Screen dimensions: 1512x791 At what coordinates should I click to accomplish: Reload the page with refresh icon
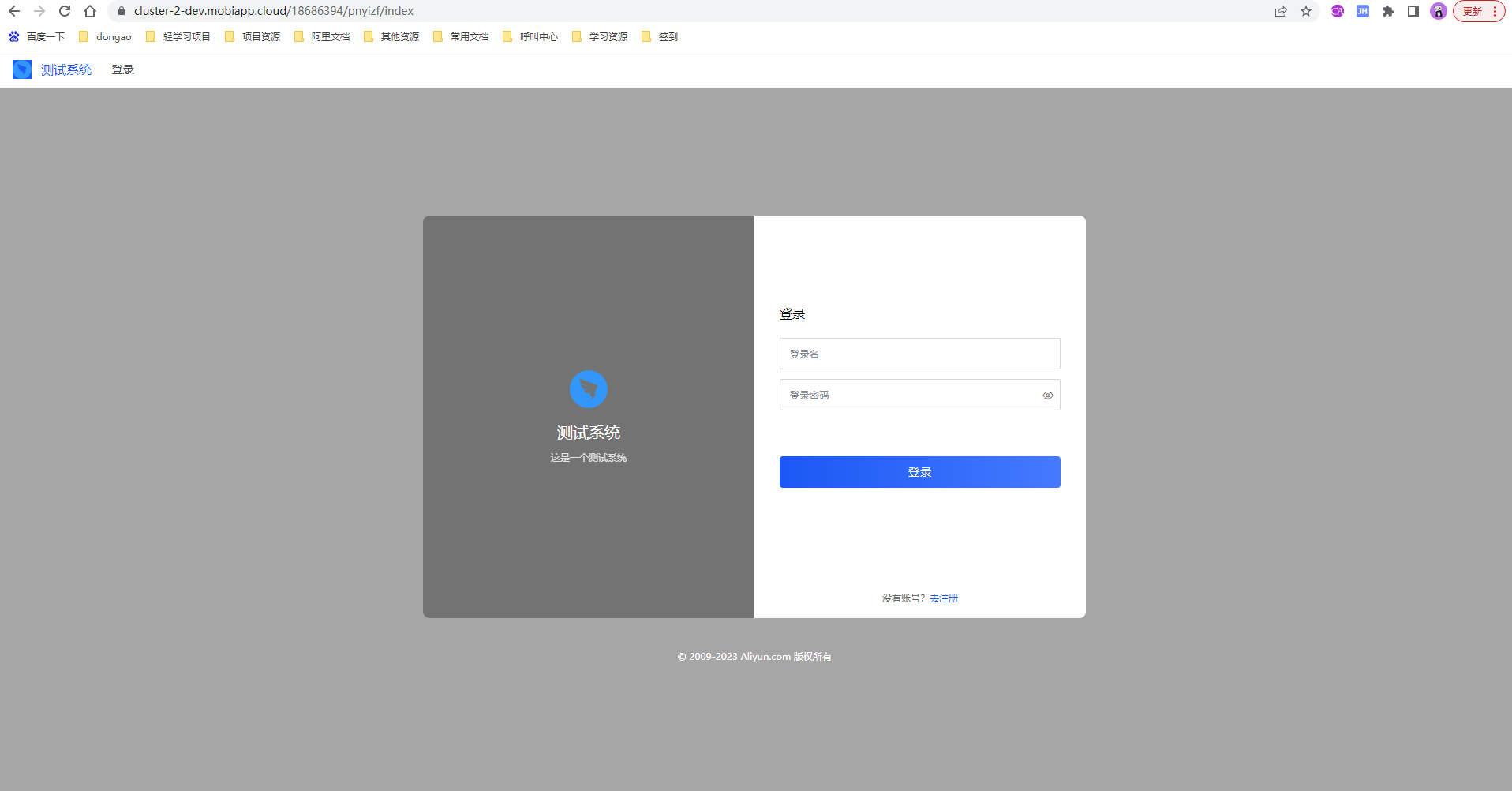click(65, 11)
